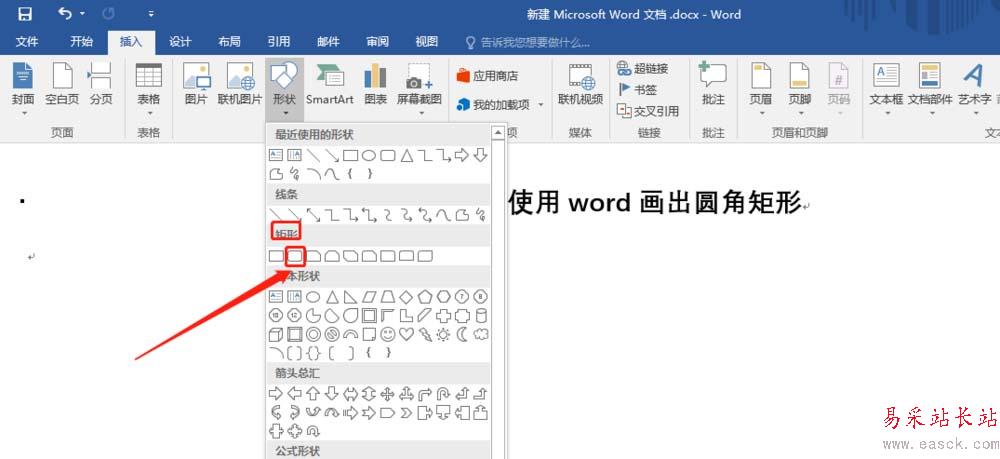Select the rounded rectangle in 矩形 section
This screenshot has height=459, width=1000.
pos(295,256)
